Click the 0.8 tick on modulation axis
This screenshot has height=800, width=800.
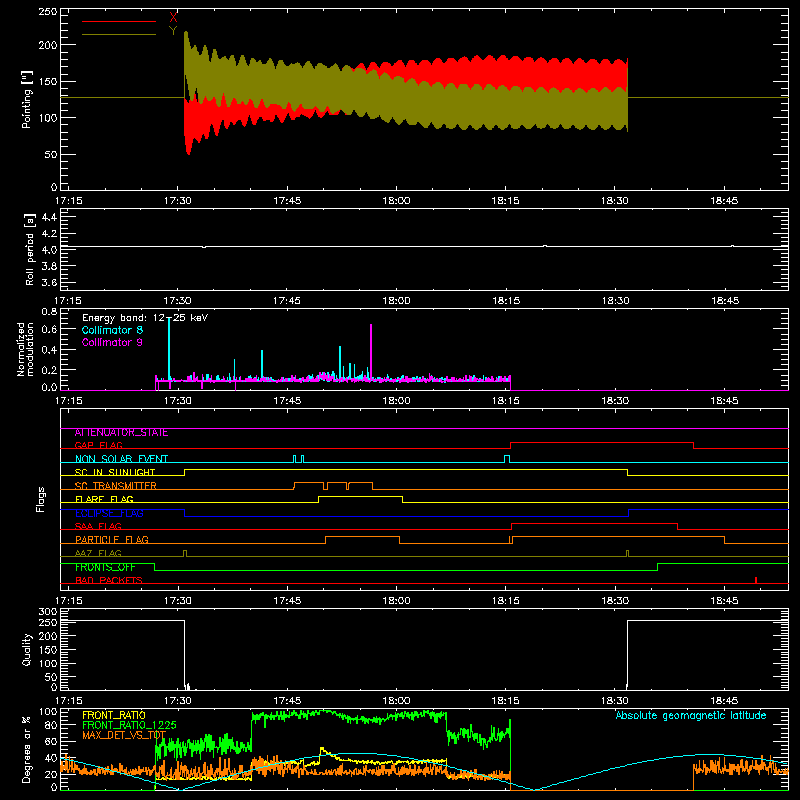(x=49, y=311)
